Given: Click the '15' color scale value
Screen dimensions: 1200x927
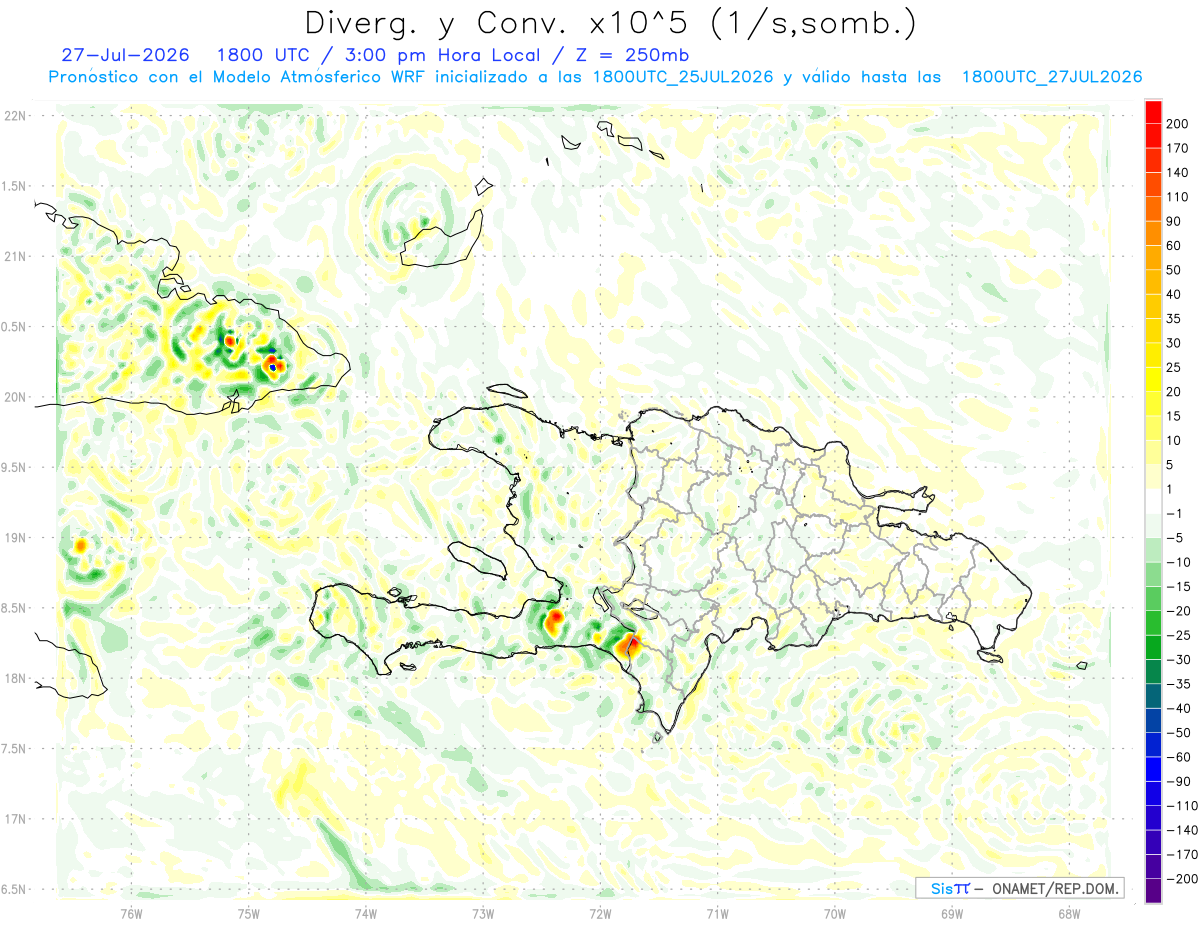Looking at the screenshot, I should pyautogui.click(x=1175, y=416).
